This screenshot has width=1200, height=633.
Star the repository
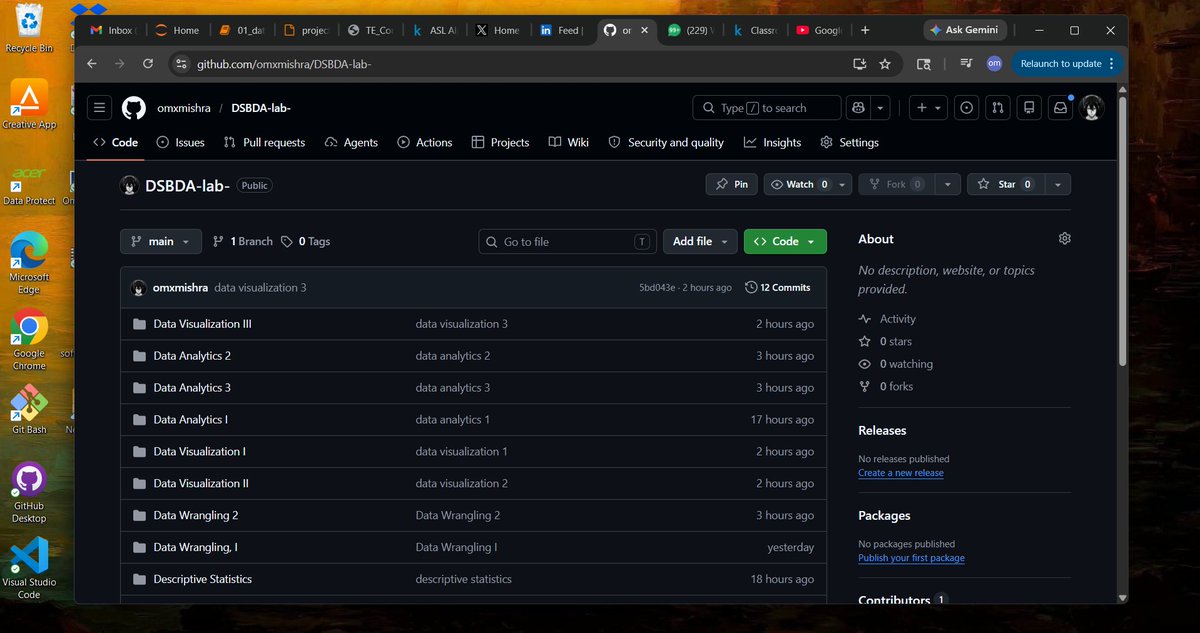[1006, 184]
